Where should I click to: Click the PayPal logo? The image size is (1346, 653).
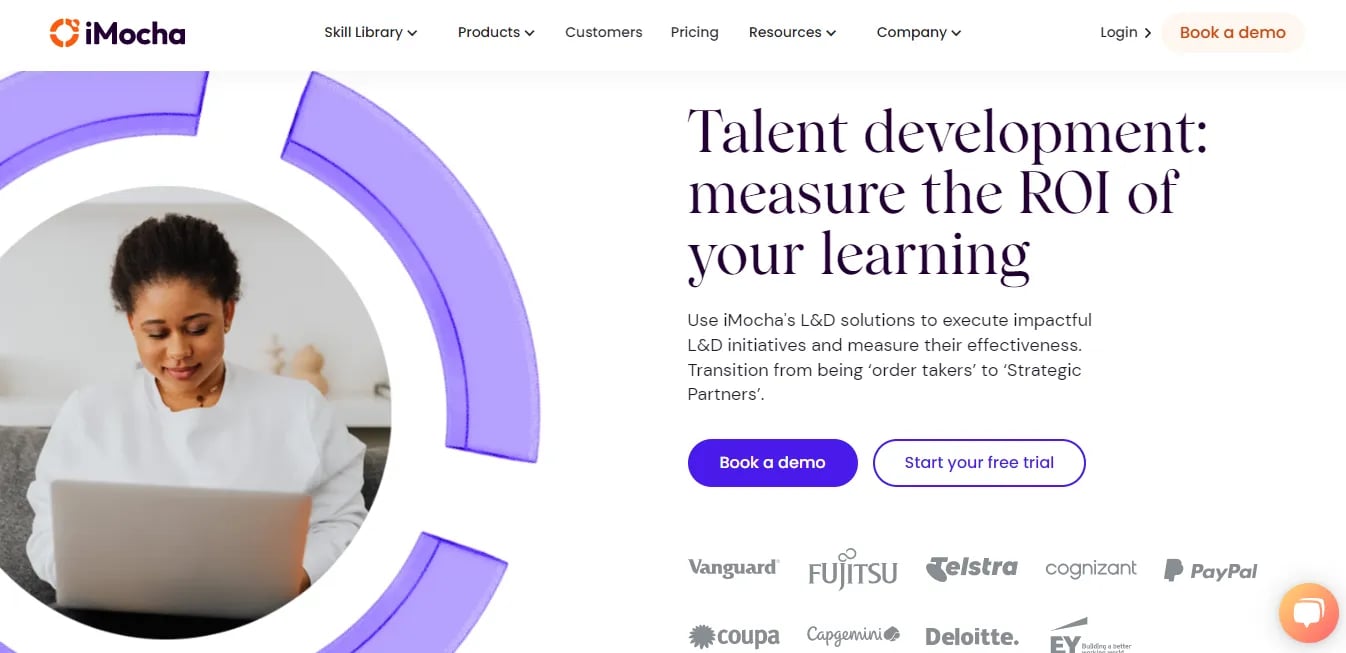click(1209, 570)
